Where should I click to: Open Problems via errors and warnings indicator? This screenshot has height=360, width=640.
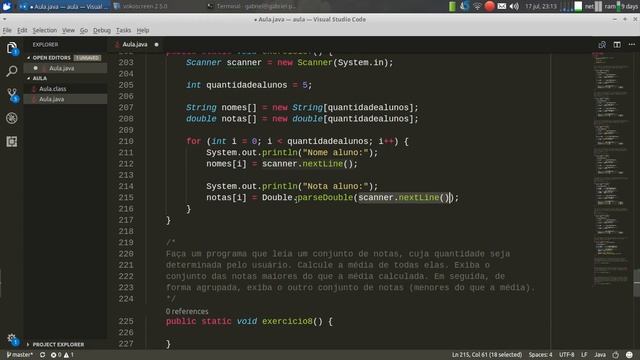[x=62, y=355]
